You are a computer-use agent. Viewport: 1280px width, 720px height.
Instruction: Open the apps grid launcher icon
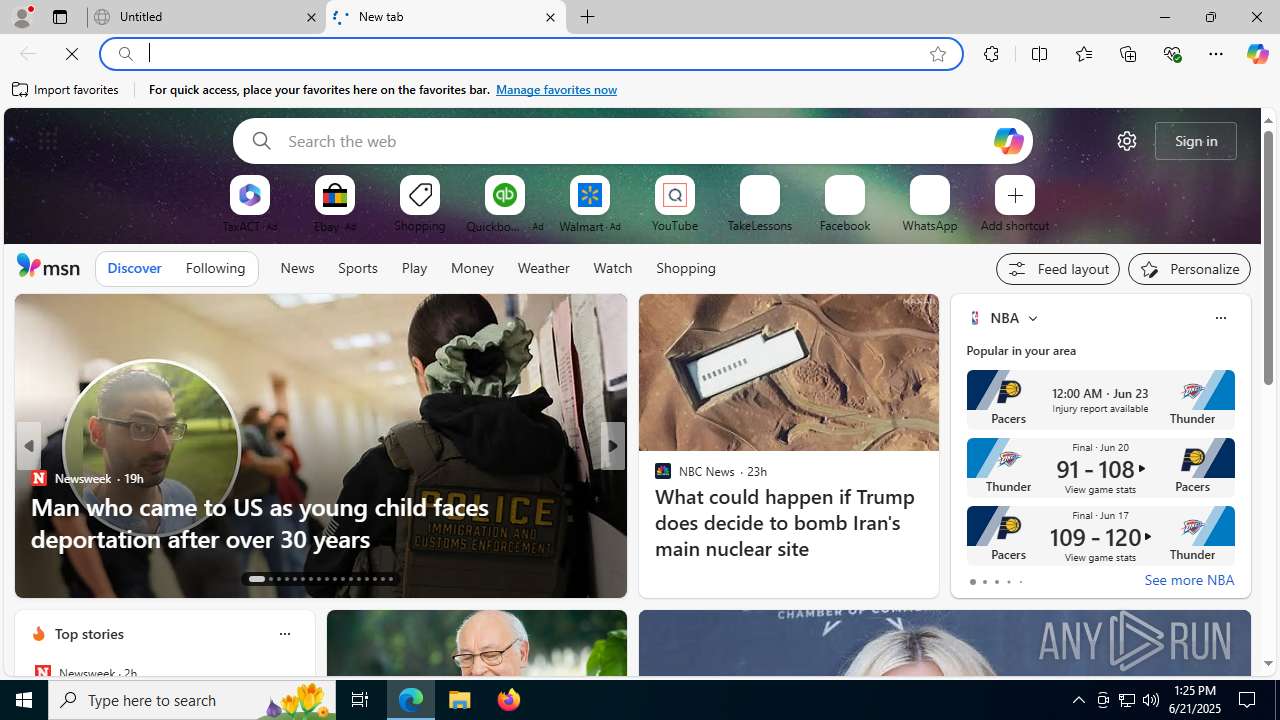click(47, 141)
